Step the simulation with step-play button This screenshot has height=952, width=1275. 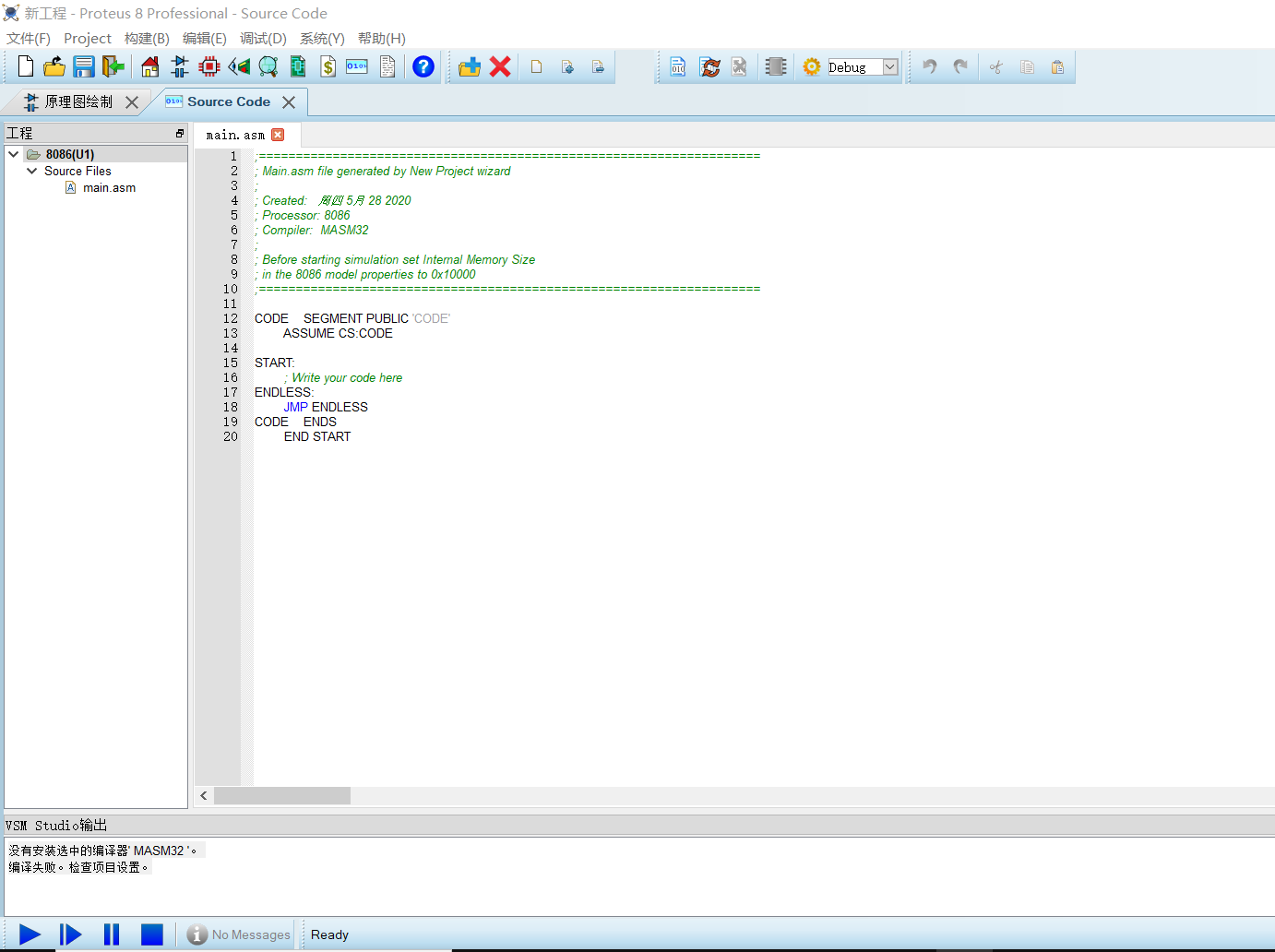coord(70,934)
